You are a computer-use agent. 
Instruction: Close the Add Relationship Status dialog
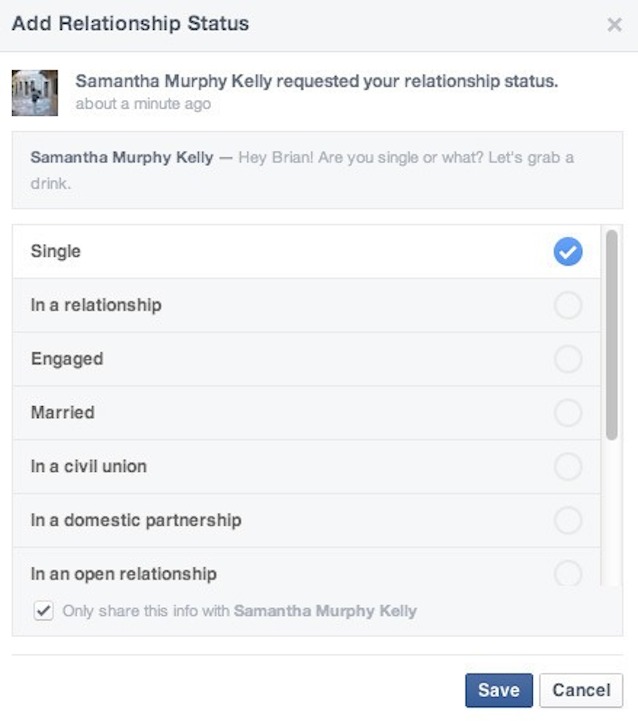(x=614, y=25)
